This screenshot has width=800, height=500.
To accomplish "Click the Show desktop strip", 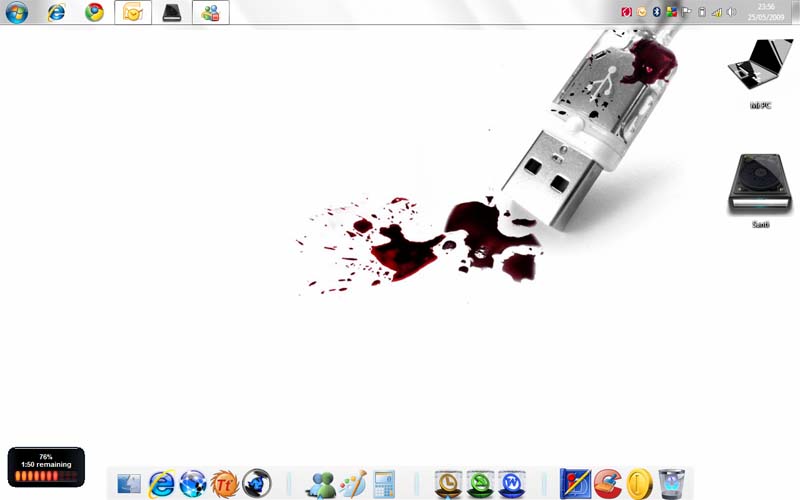I will [x=795, y=12].
